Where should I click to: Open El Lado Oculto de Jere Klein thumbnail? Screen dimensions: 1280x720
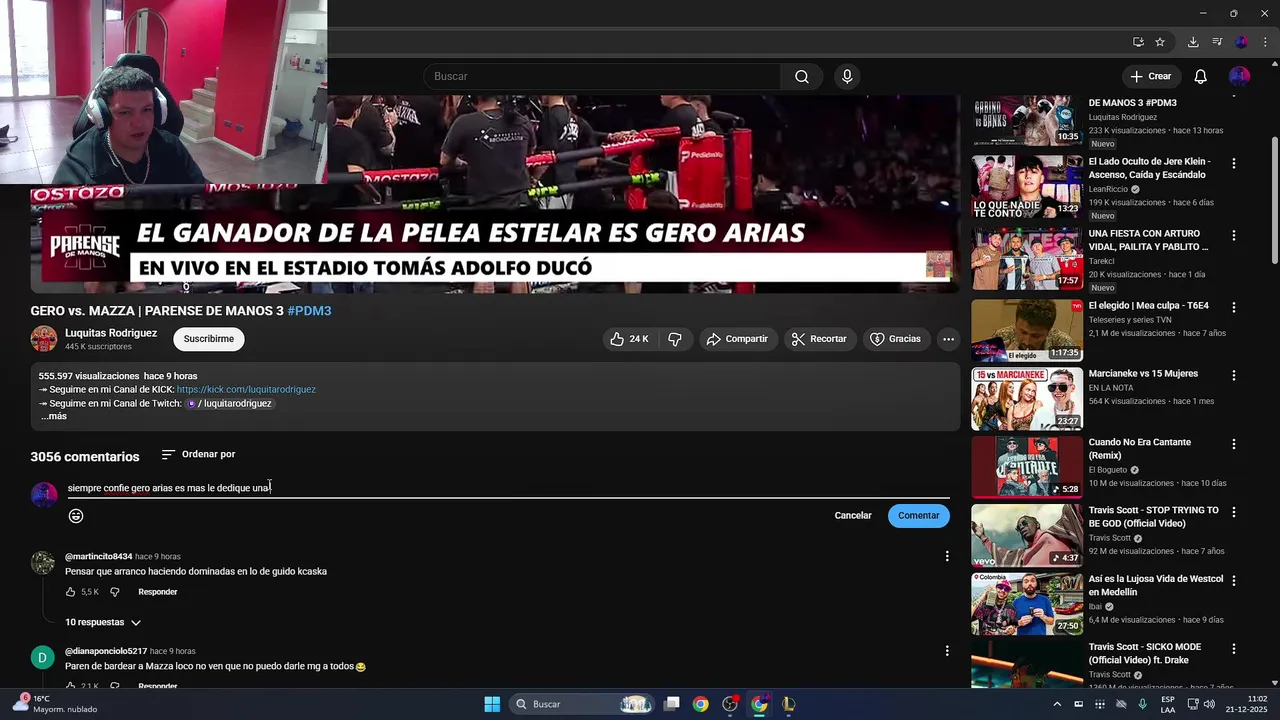pos(1027,187)
